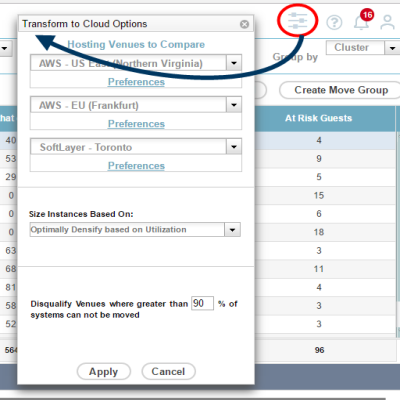Click the help question mark icon
400x400 pixels.
coord(334,22)
